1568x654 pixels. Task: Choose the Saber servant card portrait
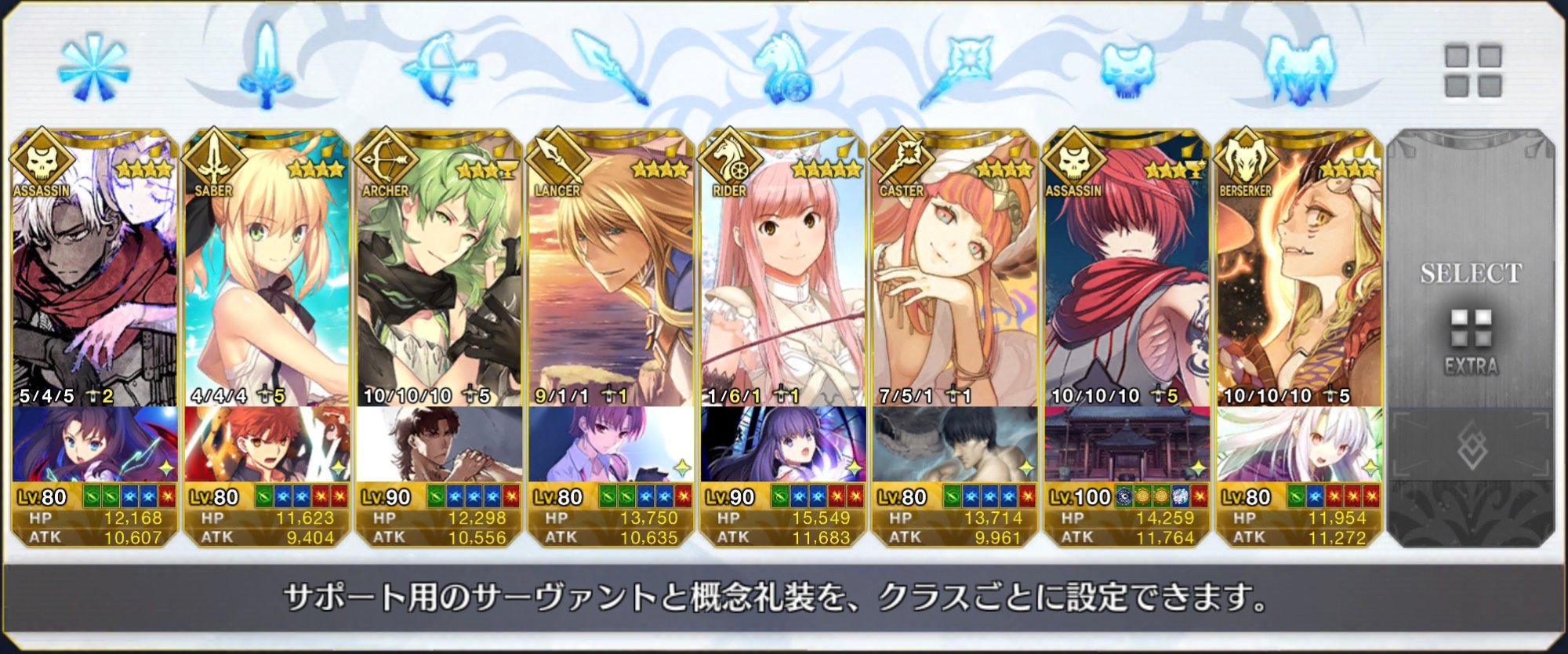point(267,269)
